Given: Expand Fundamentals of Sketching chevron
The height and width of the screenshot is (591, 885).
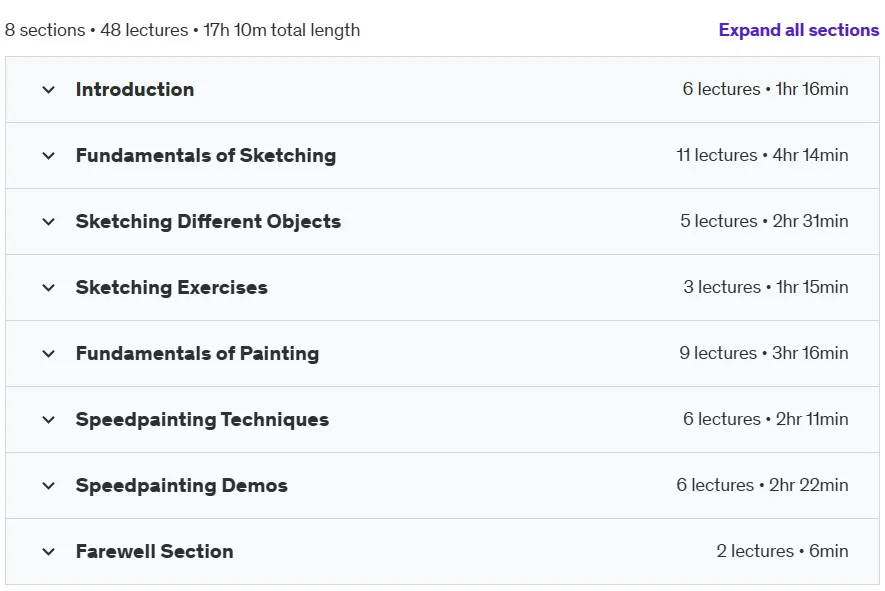Looking at the screenshot, I should pyautogui.click(x=49, y=156).
